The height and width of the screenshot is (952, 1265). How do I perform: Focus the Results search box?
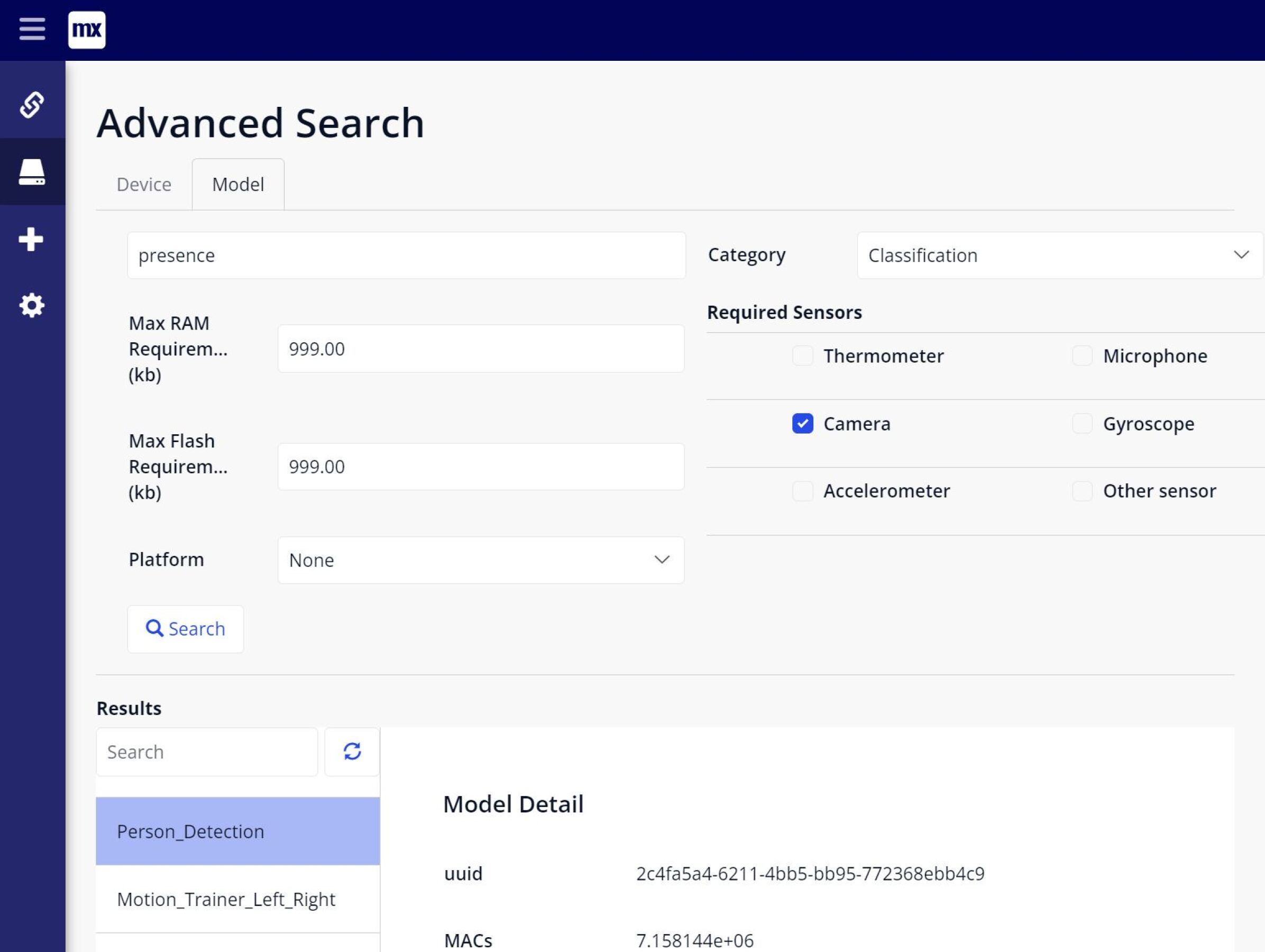[206, 752]
